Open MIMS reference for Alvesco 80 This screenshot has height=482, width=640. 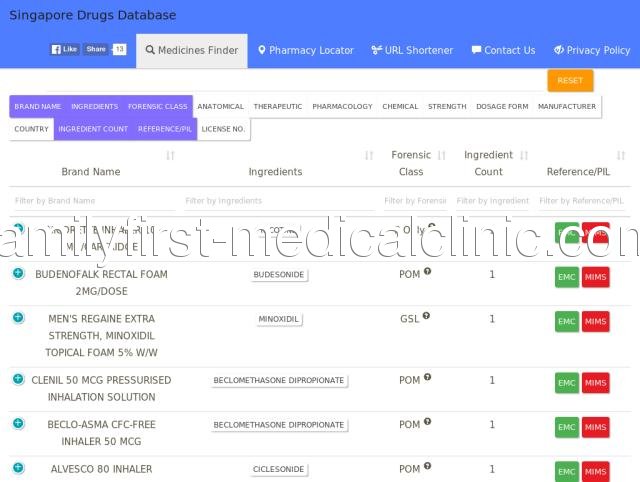click(x=596, y=472)
